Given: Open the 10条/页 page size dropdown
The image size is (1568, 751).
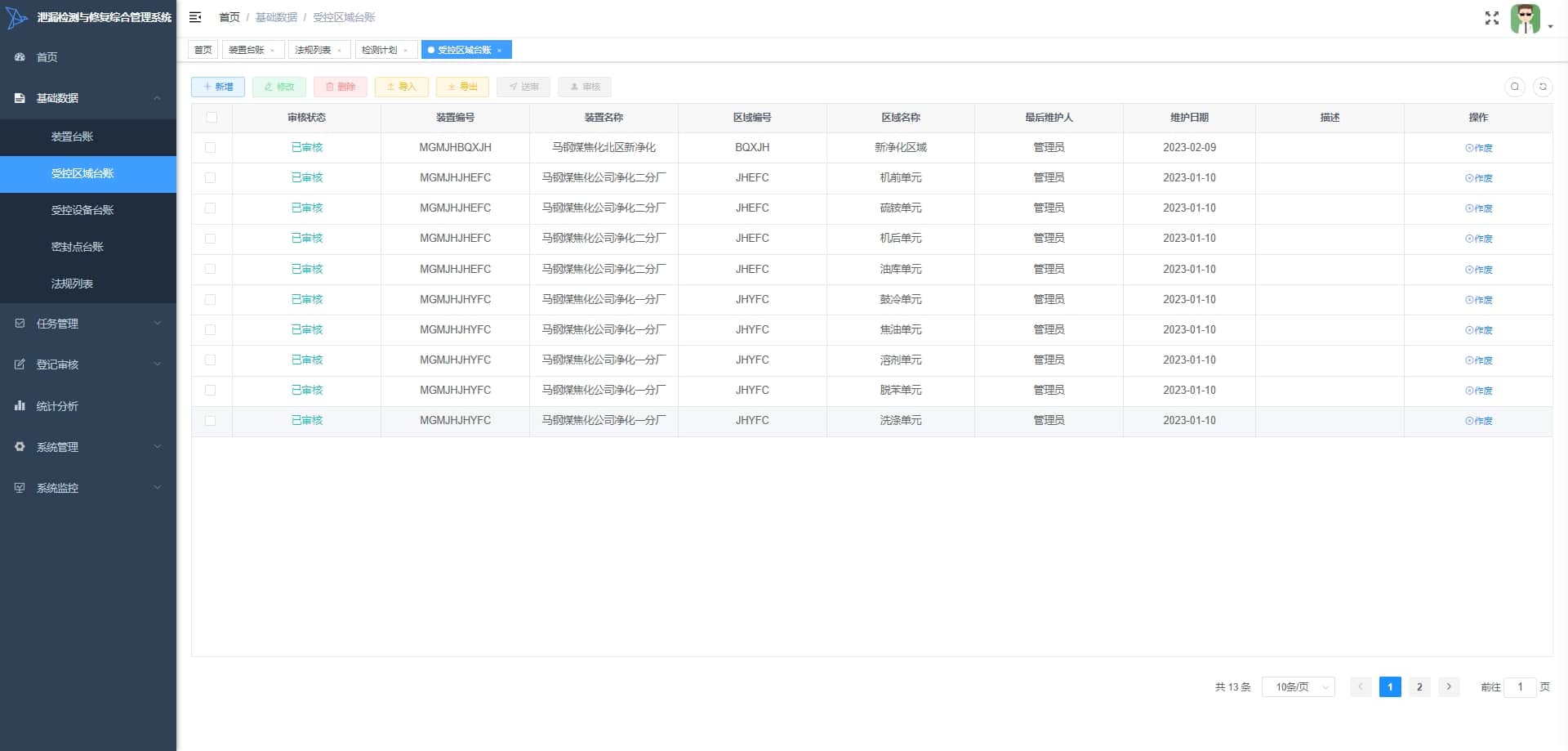Looking at the screenshot, I should coord(1298,687).
